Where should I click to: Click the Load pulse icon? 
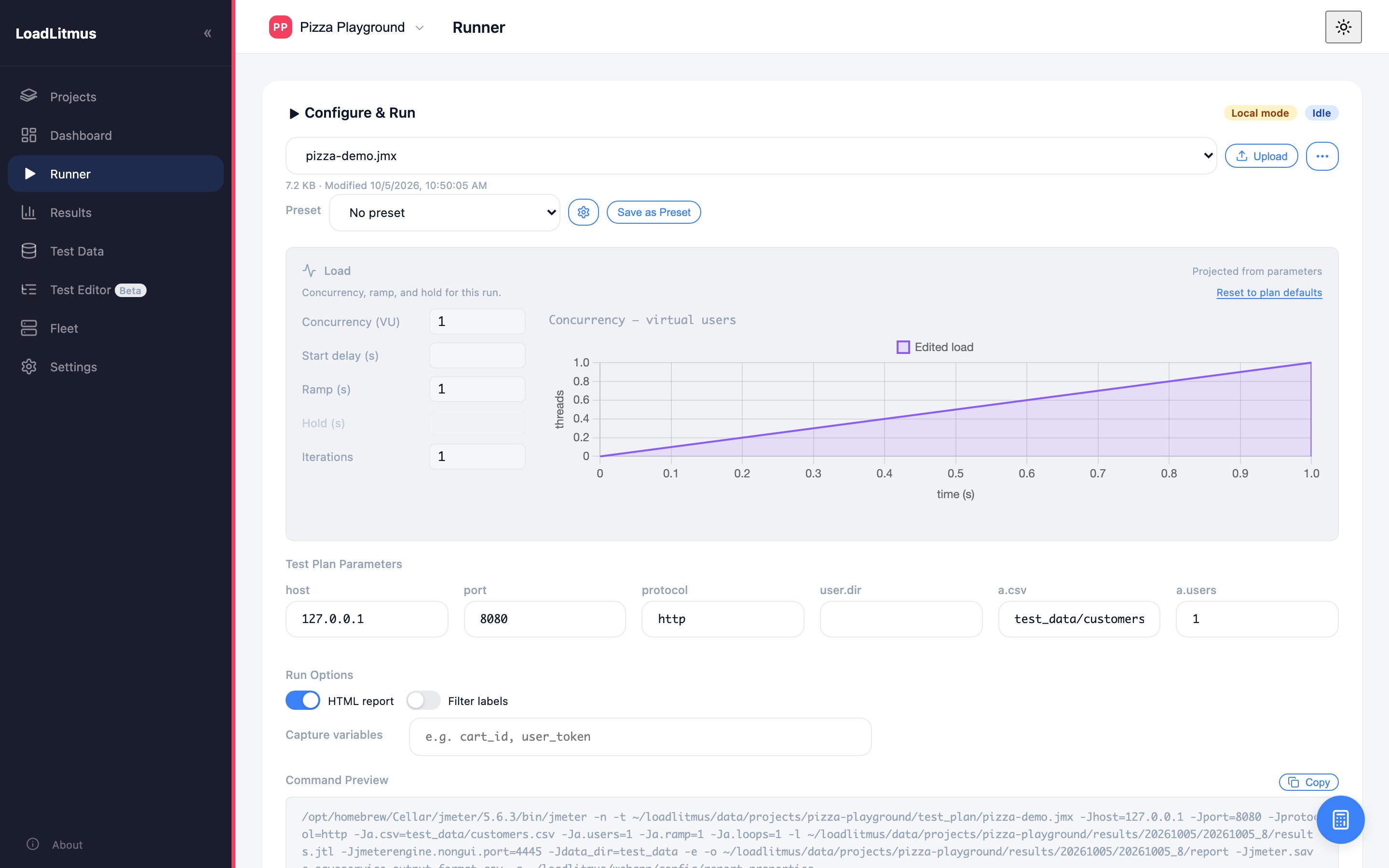[309, 271]
